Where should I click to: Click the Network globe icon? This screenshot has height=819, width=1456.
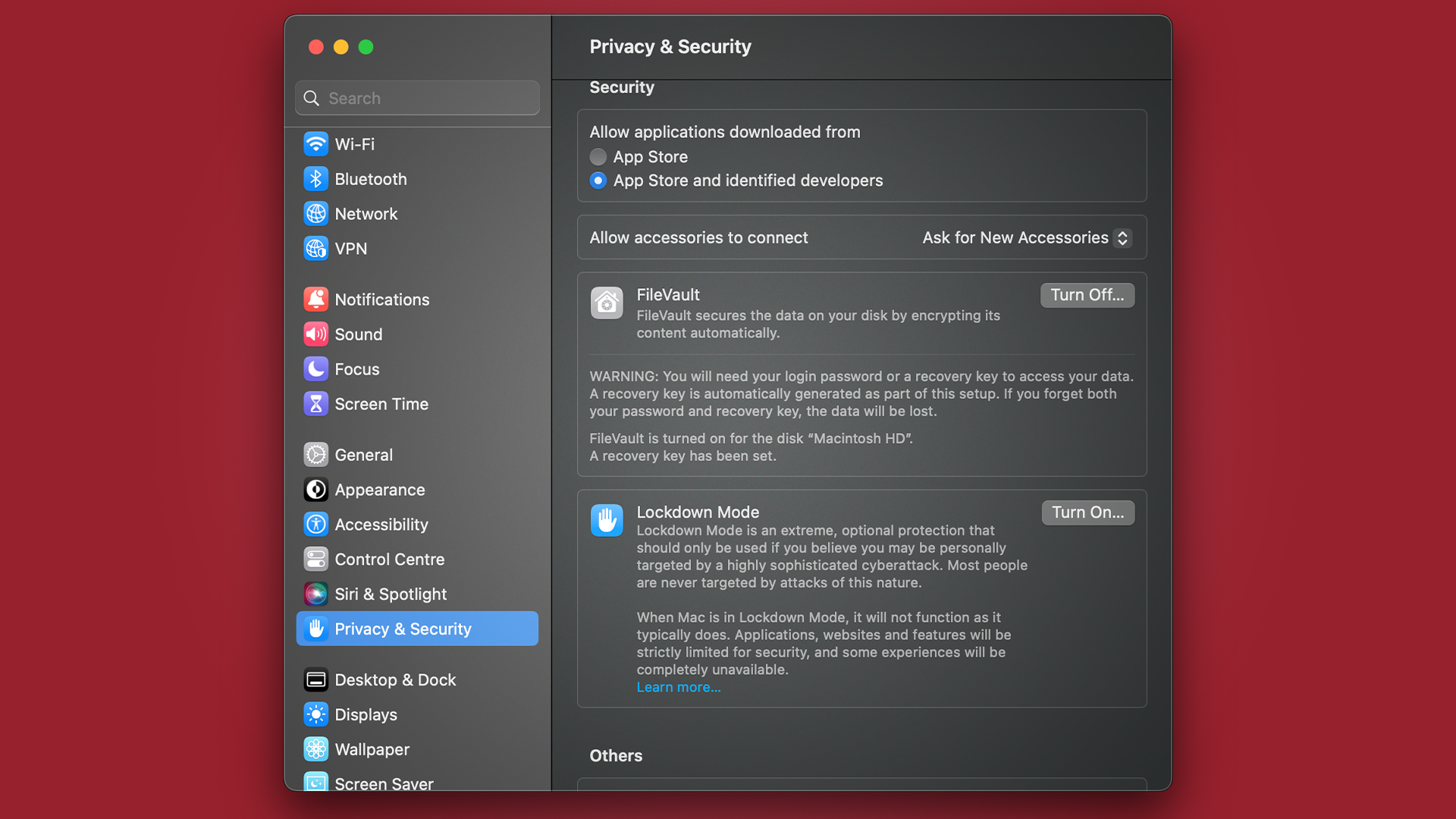316,214
